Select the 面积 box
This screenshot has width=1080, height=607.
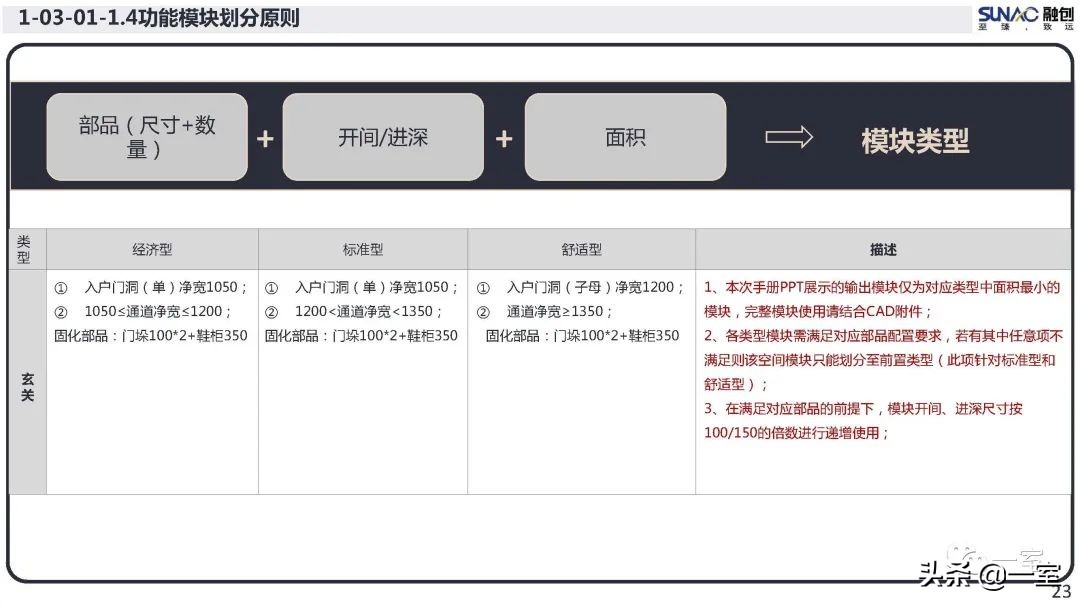point(625,137)
